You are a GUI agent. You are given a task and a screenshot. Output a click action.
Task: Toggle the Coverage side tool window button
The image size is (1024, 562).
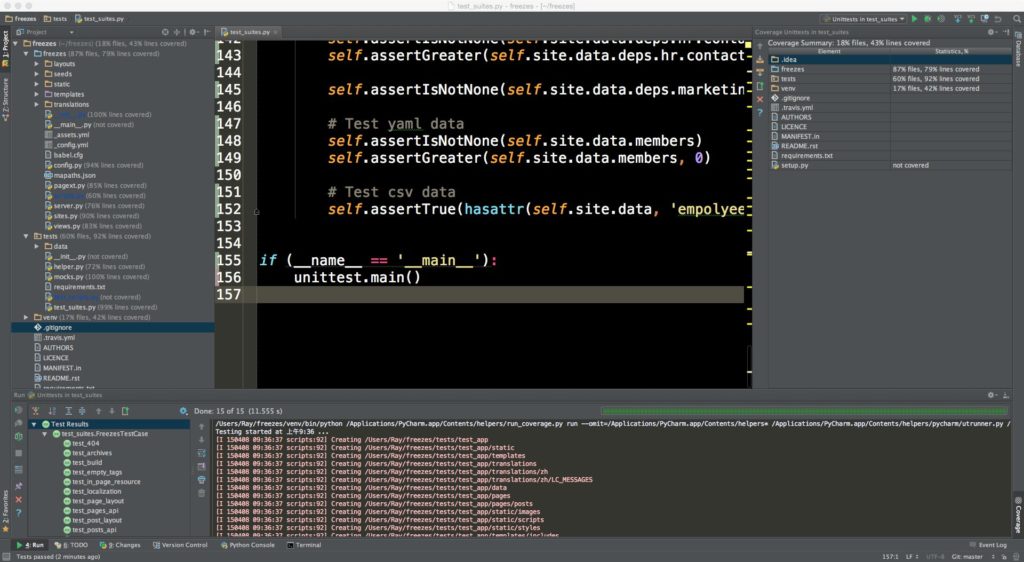(x=1018, y=514)
